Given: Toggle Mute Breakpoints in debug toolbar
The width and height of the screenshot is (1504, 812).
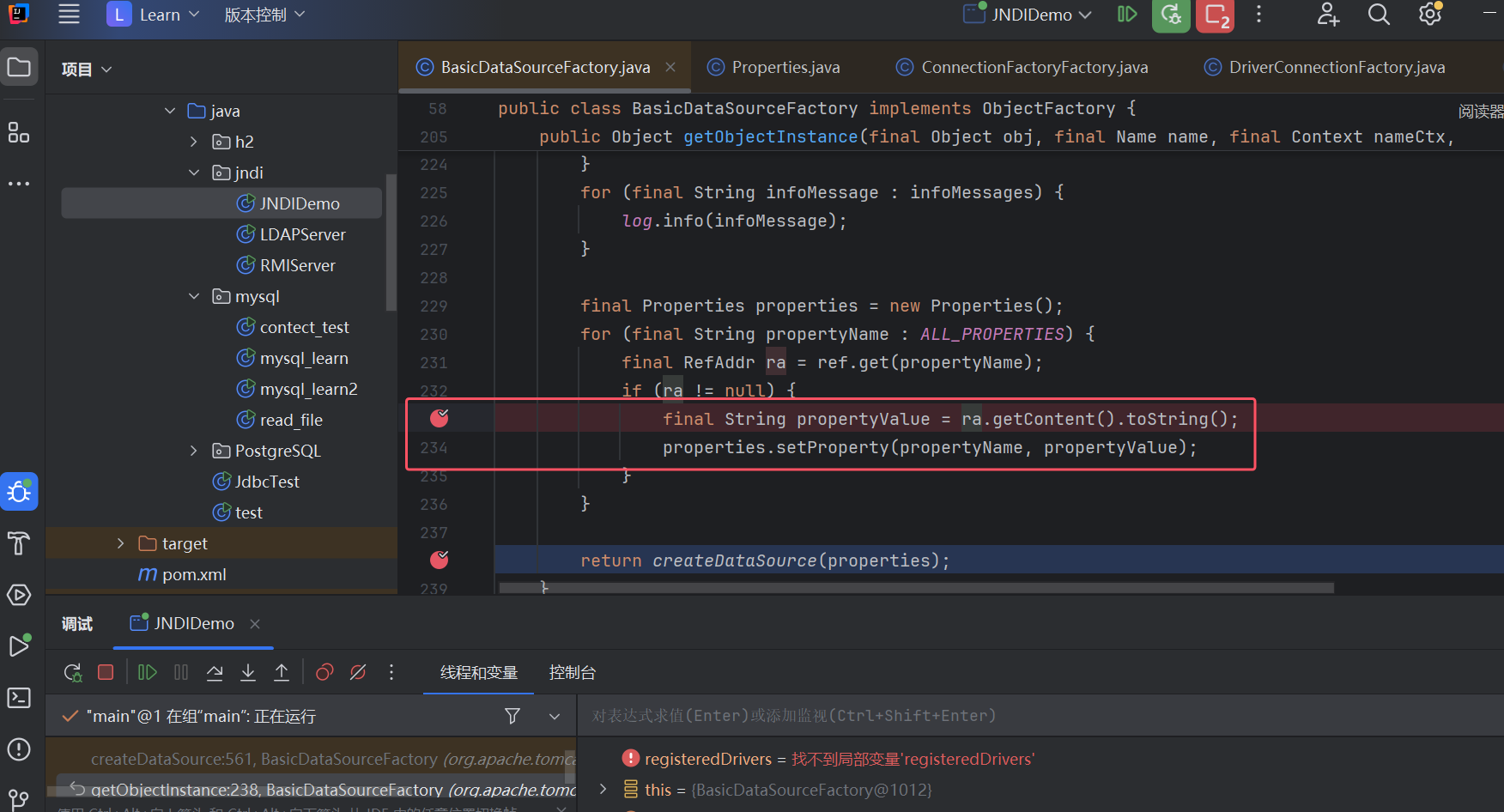Looking at the screenshot, I should click(x=358, y=672).
